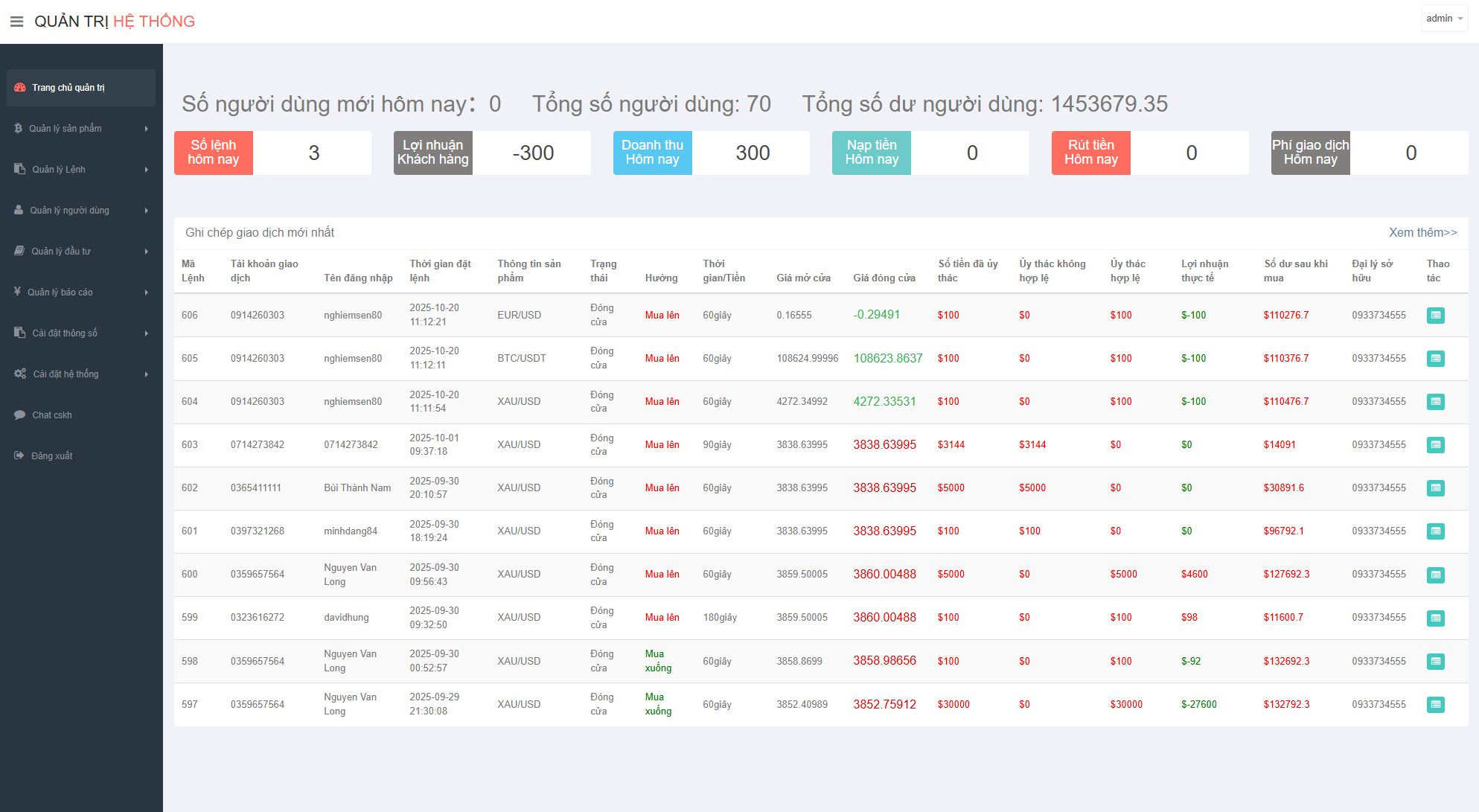
Task: Click the dashboard icon beside Trang chủ quản trị
Action: [20, 88]
